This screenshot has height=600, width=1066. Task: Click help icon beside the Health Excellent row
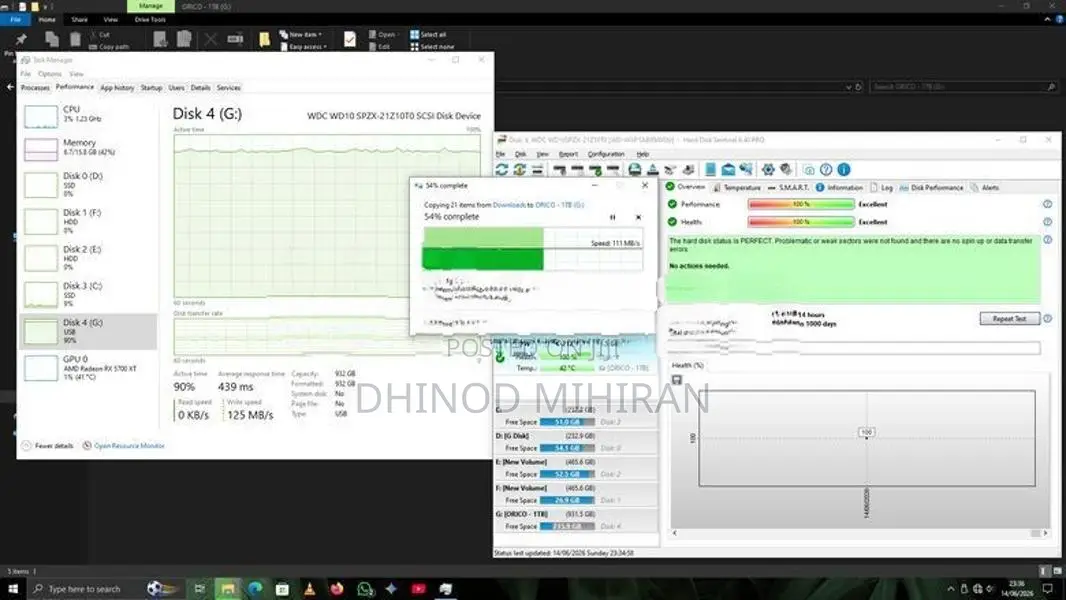[x=1048, y=222]
